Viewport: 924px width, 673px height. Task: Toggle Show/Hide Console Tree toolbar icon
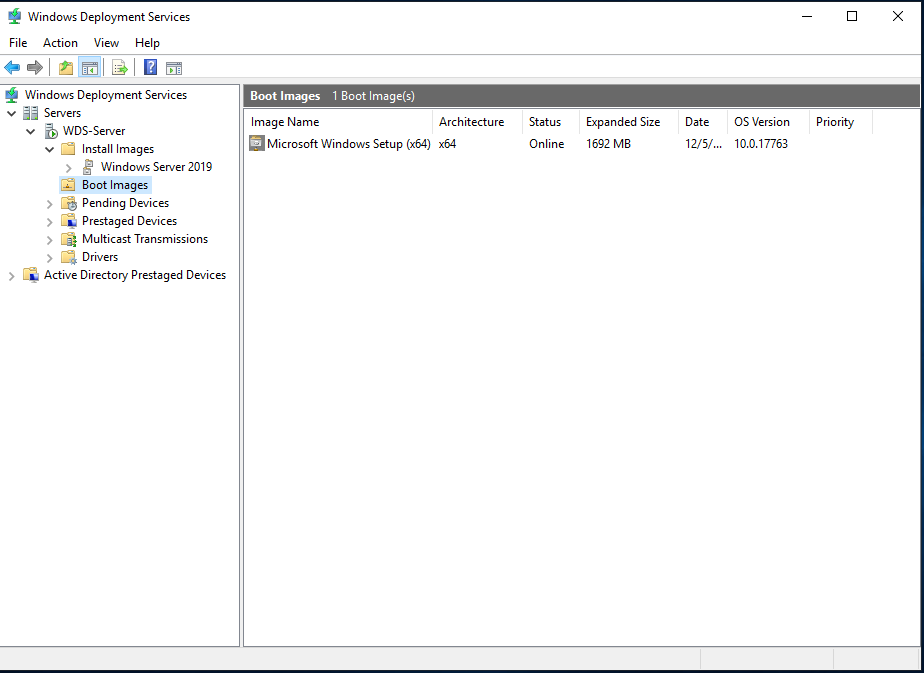click(90, 68)
